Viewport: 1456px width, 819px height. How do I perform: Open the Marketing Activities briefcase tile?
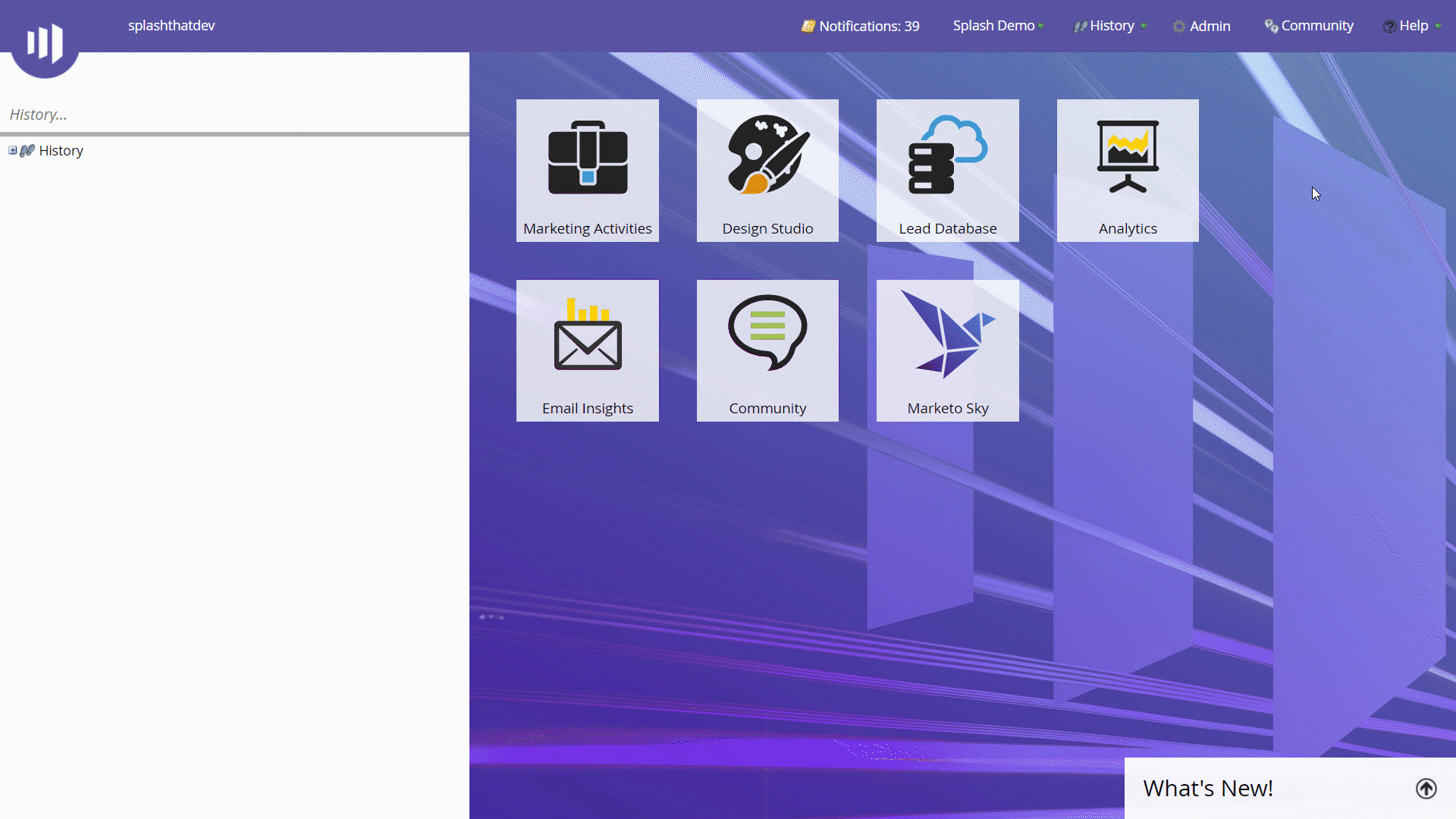(x=587, y=171)
